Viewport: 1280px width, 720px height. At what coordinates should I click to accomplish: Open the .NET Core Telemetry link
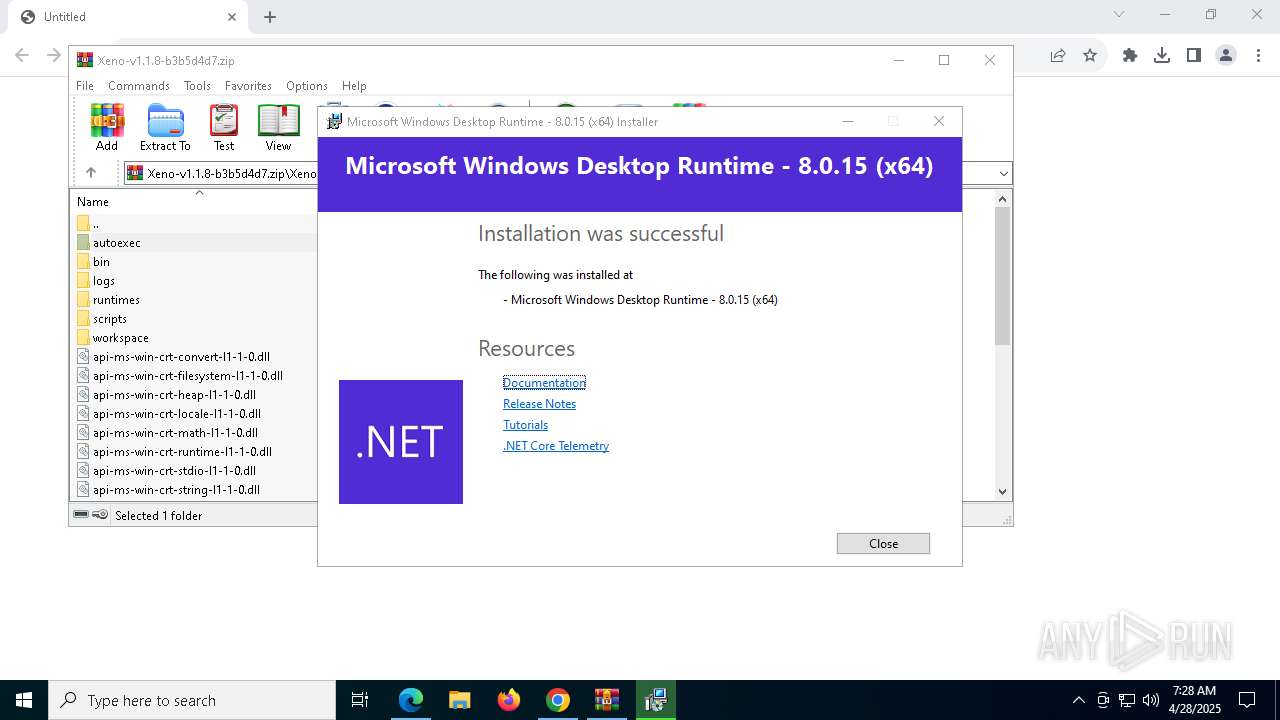click(556, 446)
